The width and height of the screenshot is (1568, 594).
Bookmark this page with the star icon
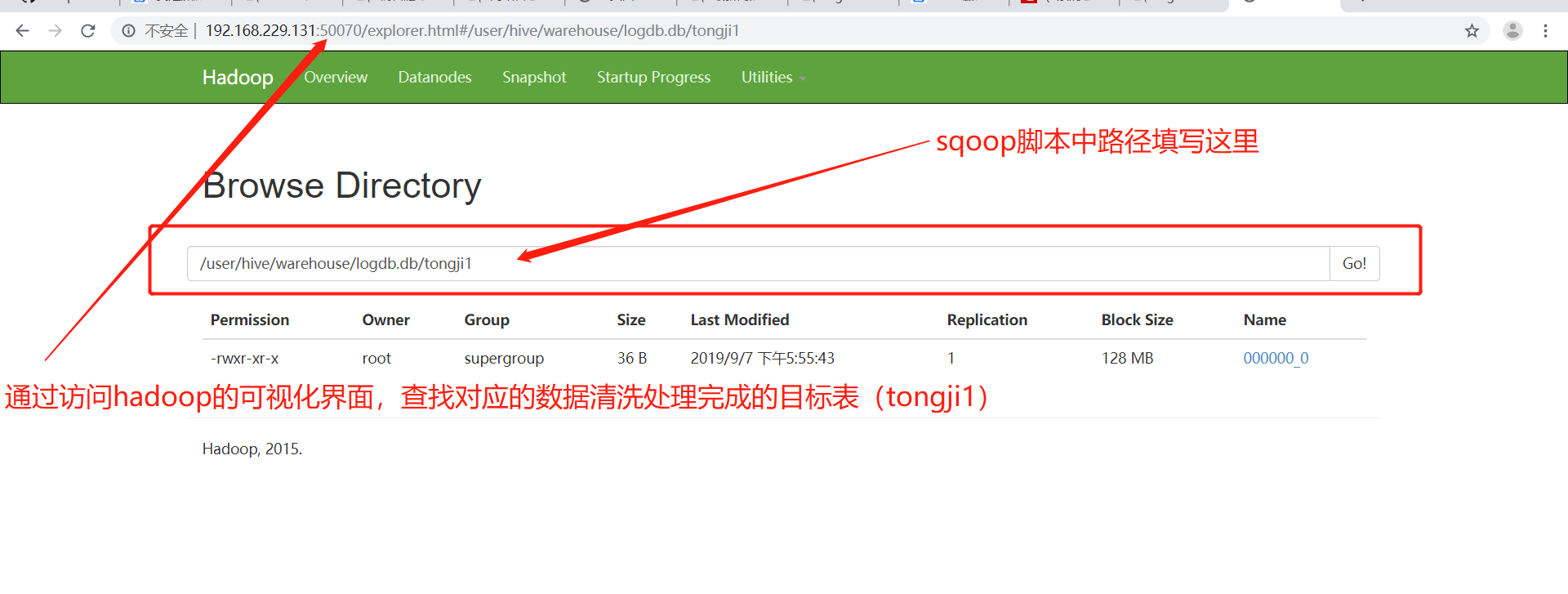[x=1472, y=31]
